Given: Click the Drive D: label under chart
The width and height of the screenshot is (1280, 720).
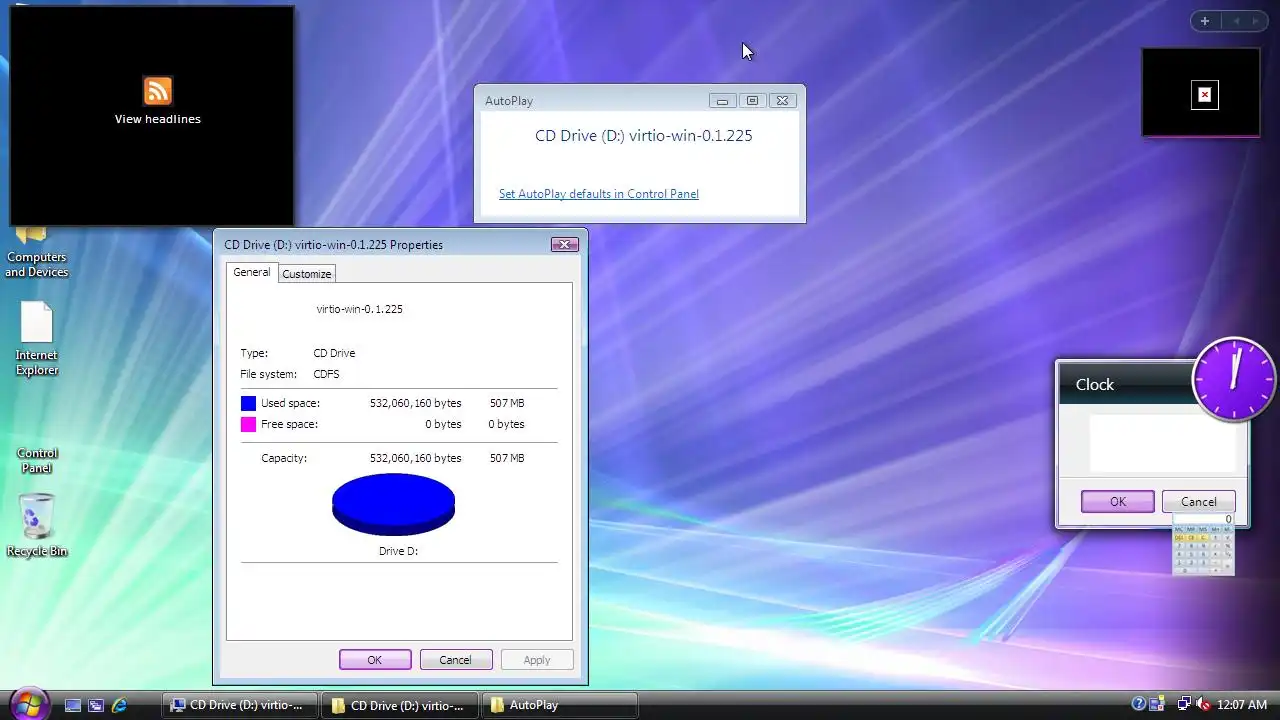Looking at the screenshot, I should coord(398,551).
